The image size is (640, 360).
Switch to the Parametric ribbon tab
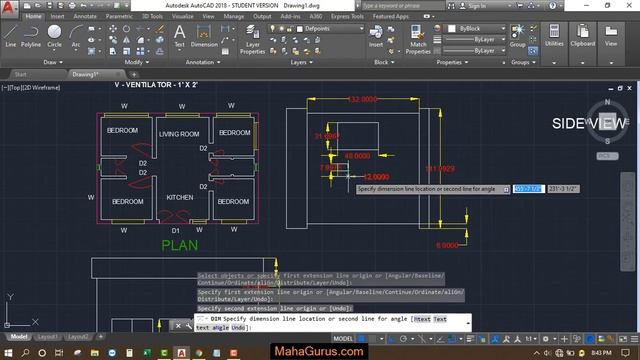point(119,16)
